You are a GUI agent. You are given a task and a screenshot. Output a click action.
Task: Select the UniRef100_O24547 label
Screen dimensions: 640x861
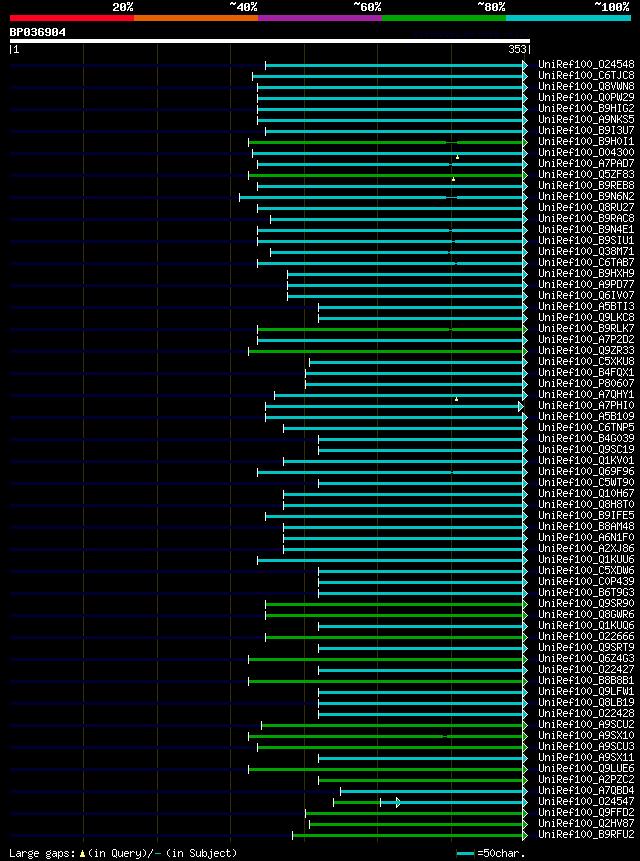pyautogui.click(x=586, y=802)
